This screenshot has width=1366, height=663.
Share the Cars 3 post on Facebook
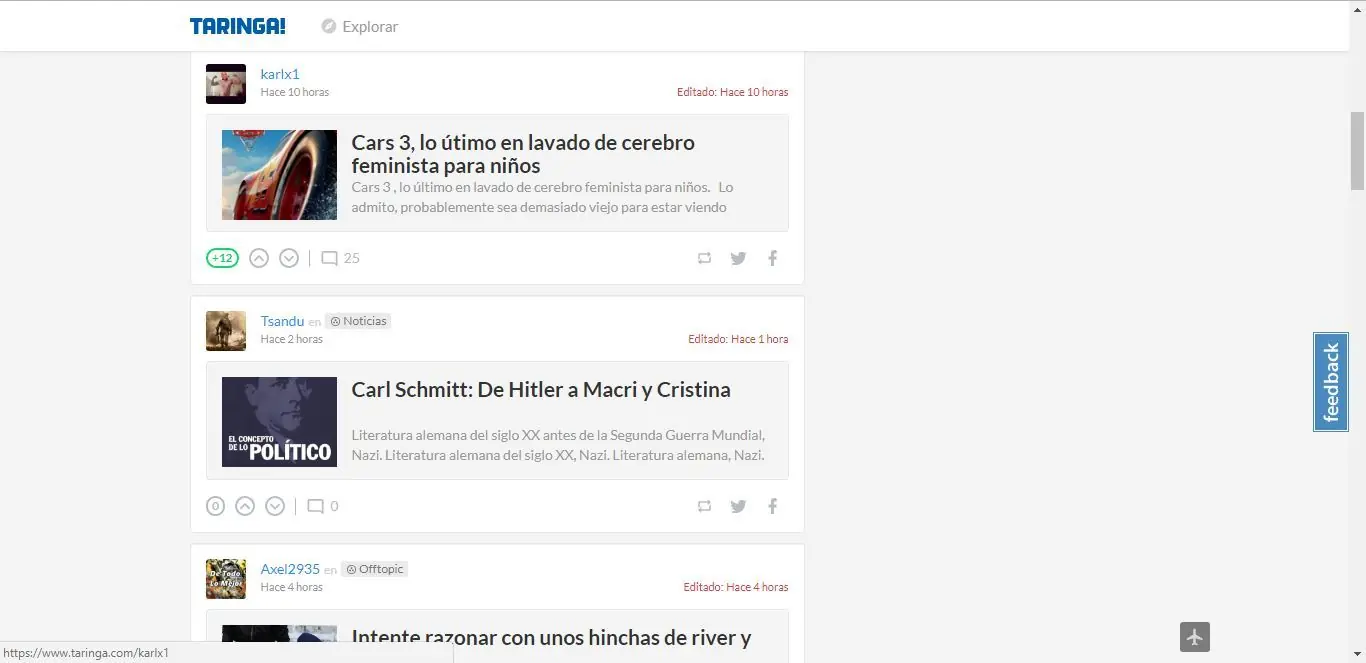(x=772, y=258)
